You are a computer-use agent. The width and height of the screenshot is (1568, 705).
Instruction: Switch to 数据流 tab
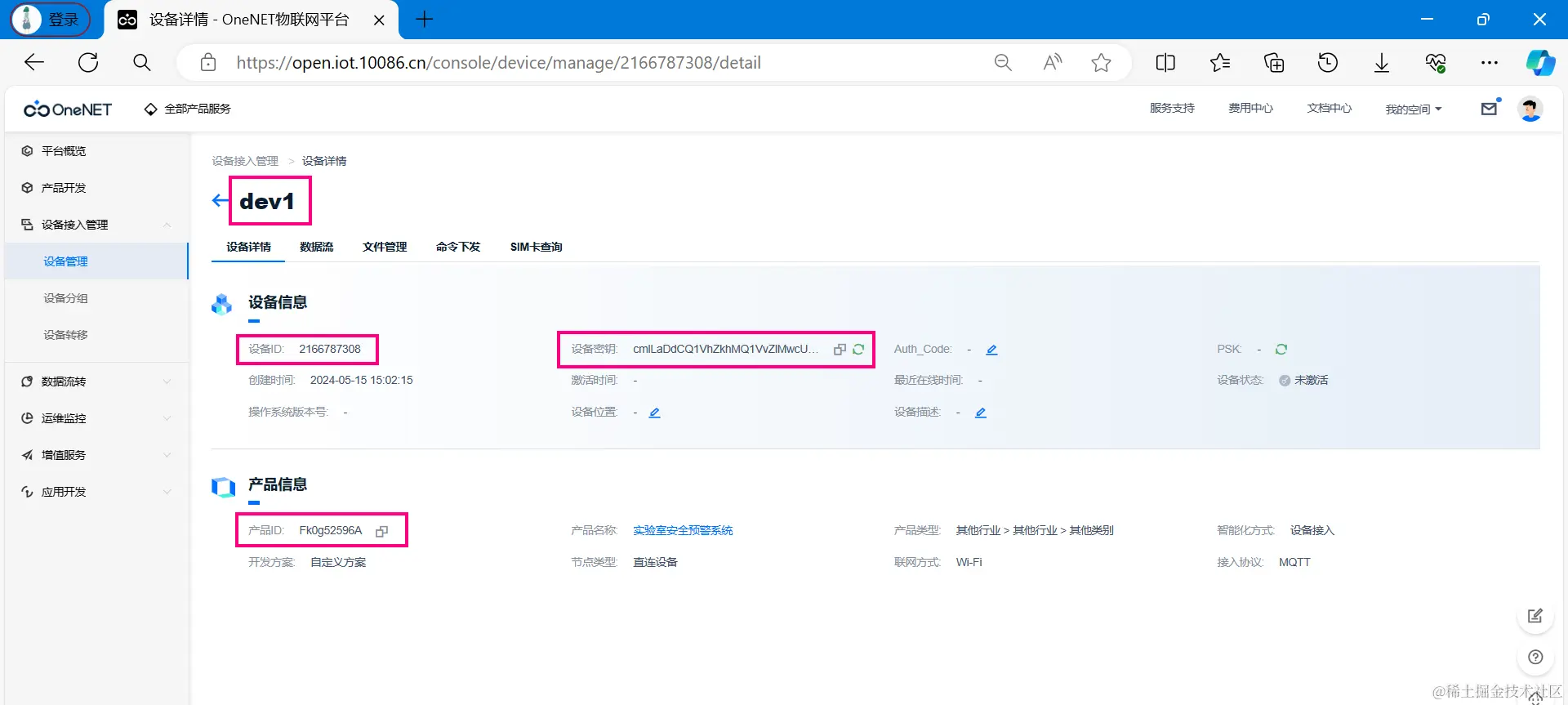[316, 247]
